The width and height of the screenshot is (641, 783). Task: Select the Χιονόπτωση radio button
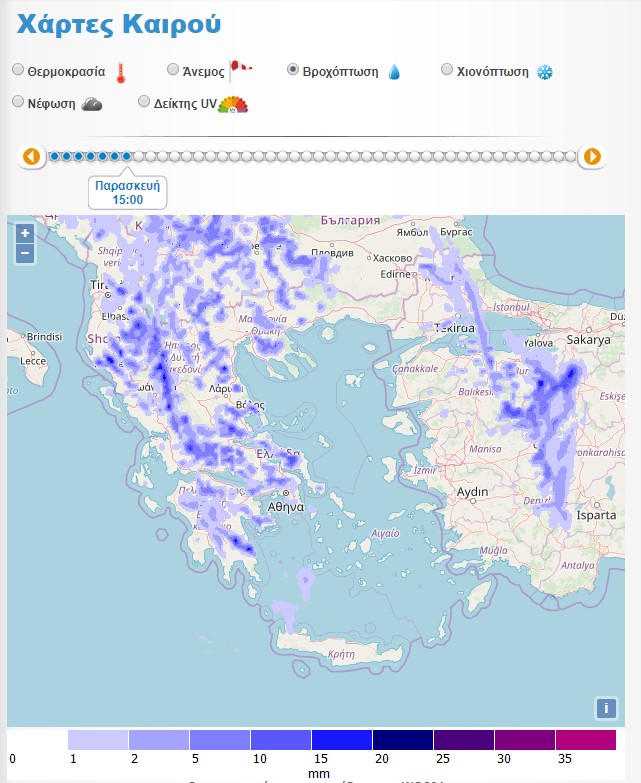448,70
